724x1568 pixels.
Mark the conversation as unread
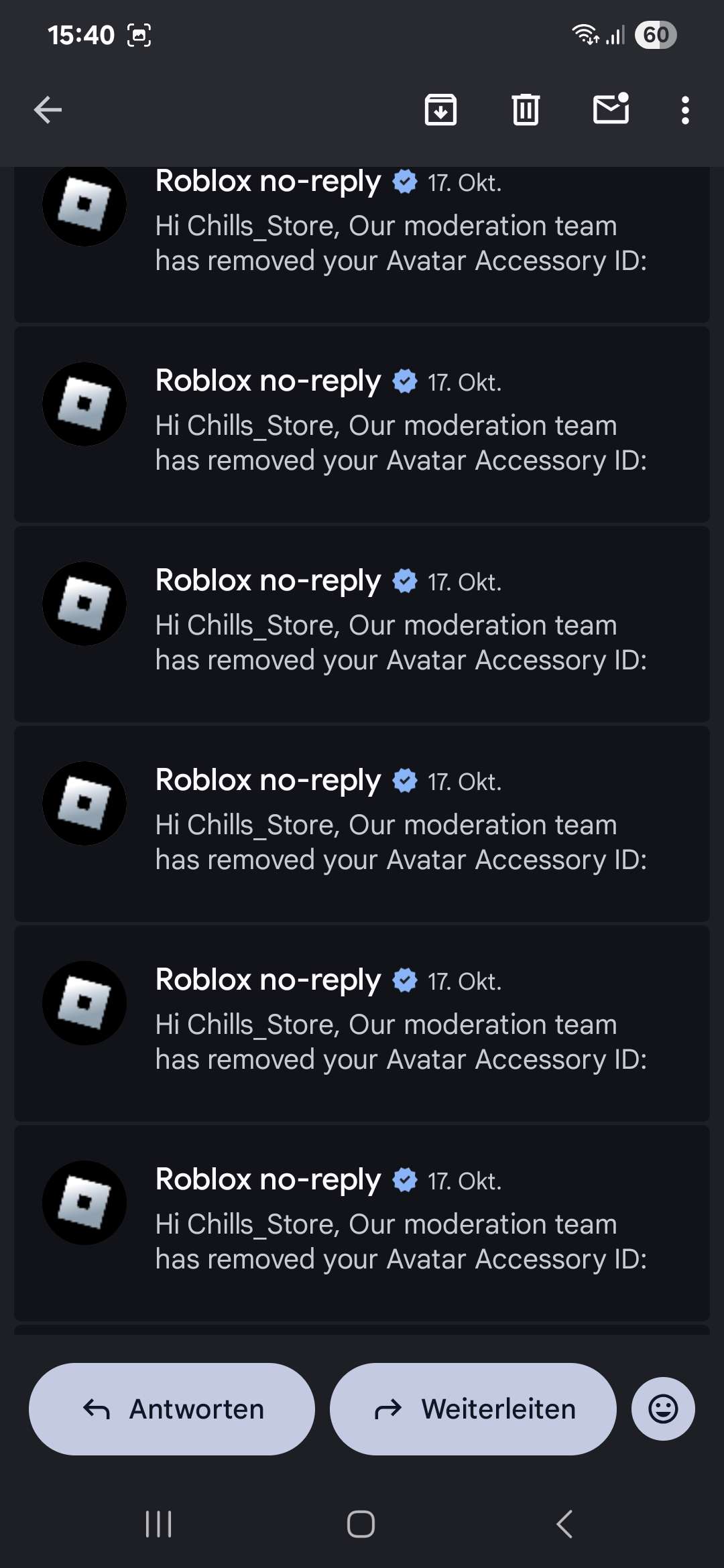pos(611,109)
